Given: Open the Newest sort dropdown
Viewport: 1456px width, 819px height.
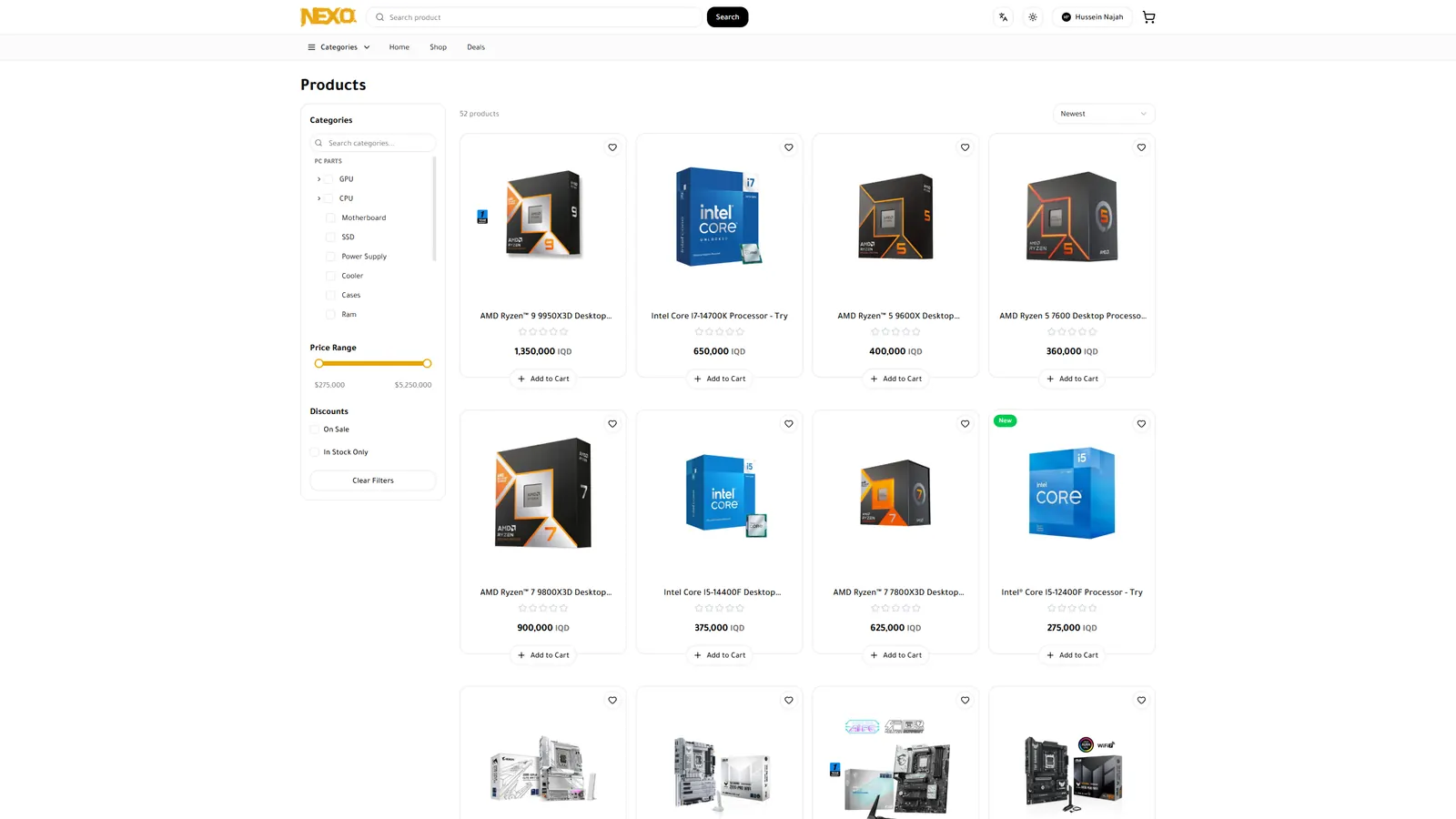Looking at the screenshot, I should (1104, 114).
